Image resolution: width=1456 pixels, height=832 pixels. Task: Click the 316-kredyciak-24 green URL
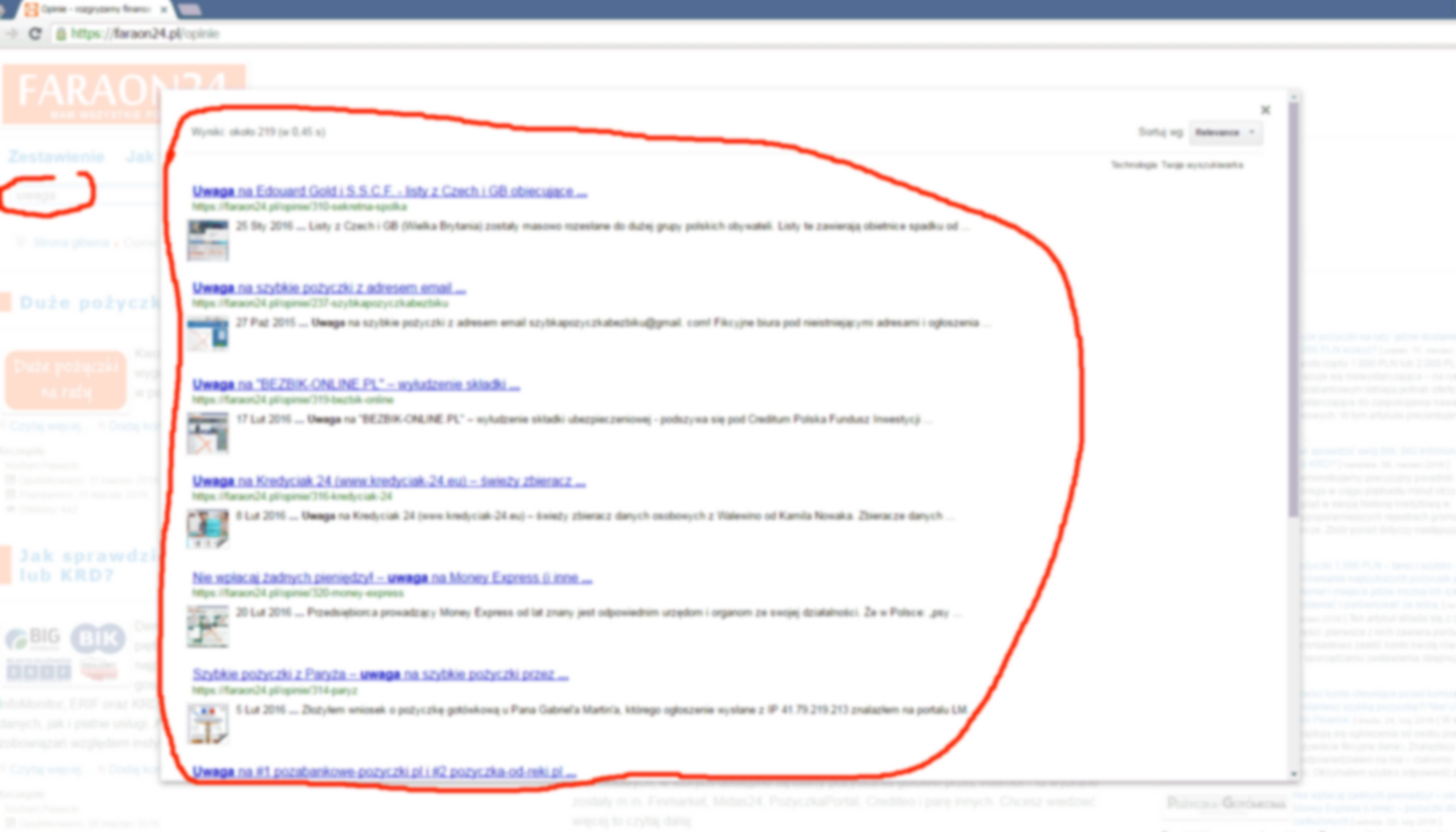tap(292, 497)
